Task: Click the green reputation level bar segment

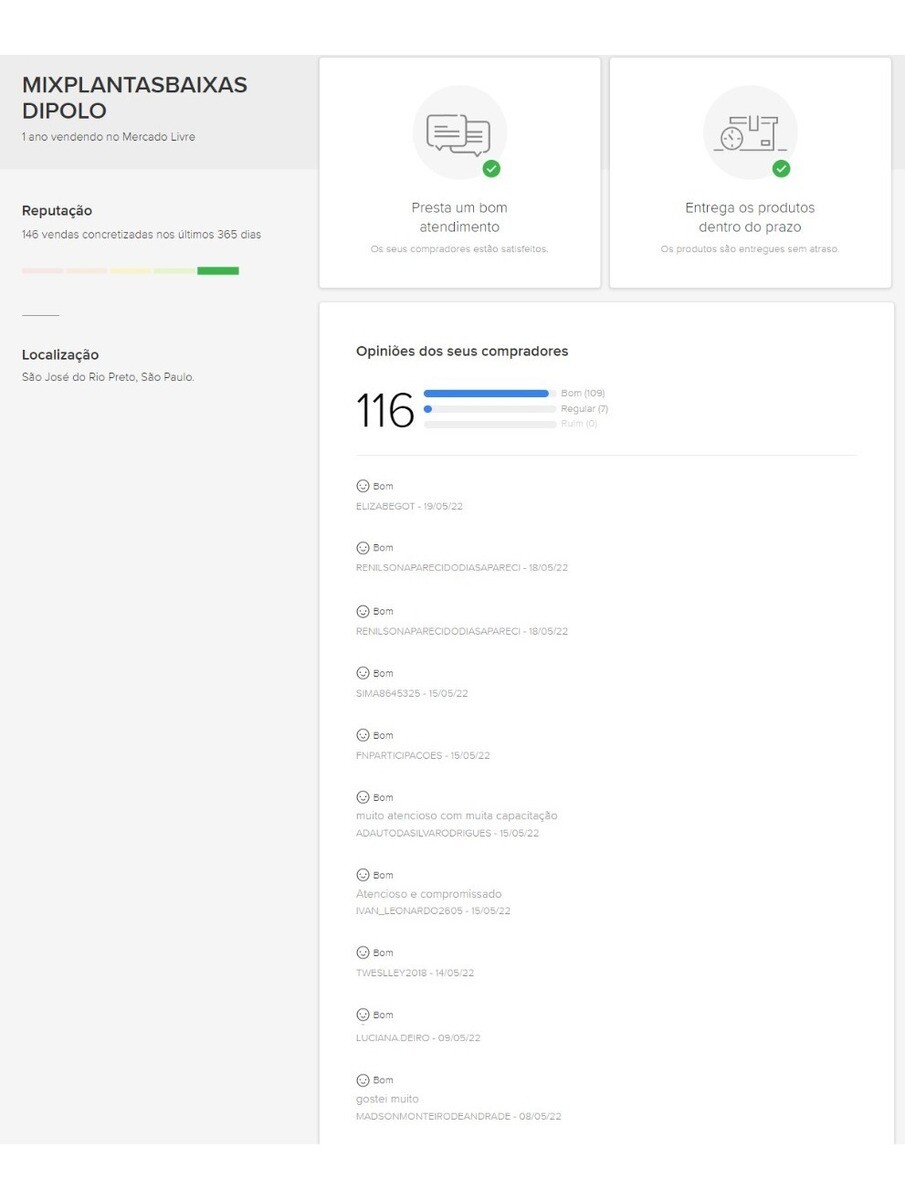Action: coord(218,271)
